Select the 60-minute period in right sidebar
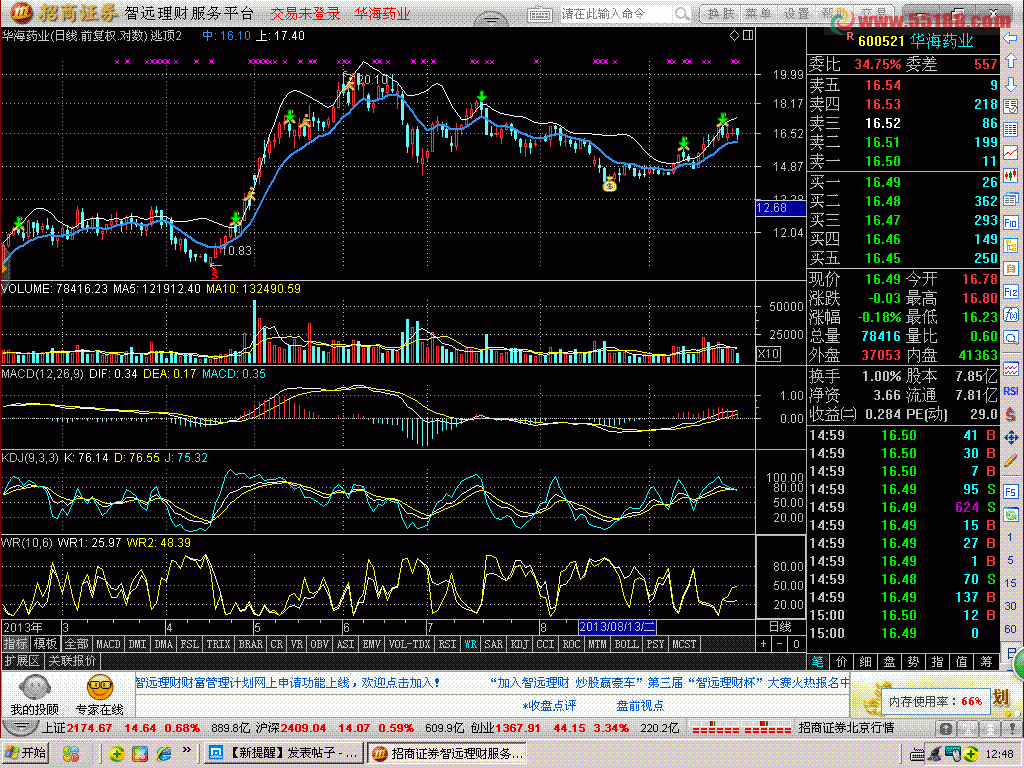Image resolution: width=1024 pixels, height=768 pixels. pos(1011,629)
